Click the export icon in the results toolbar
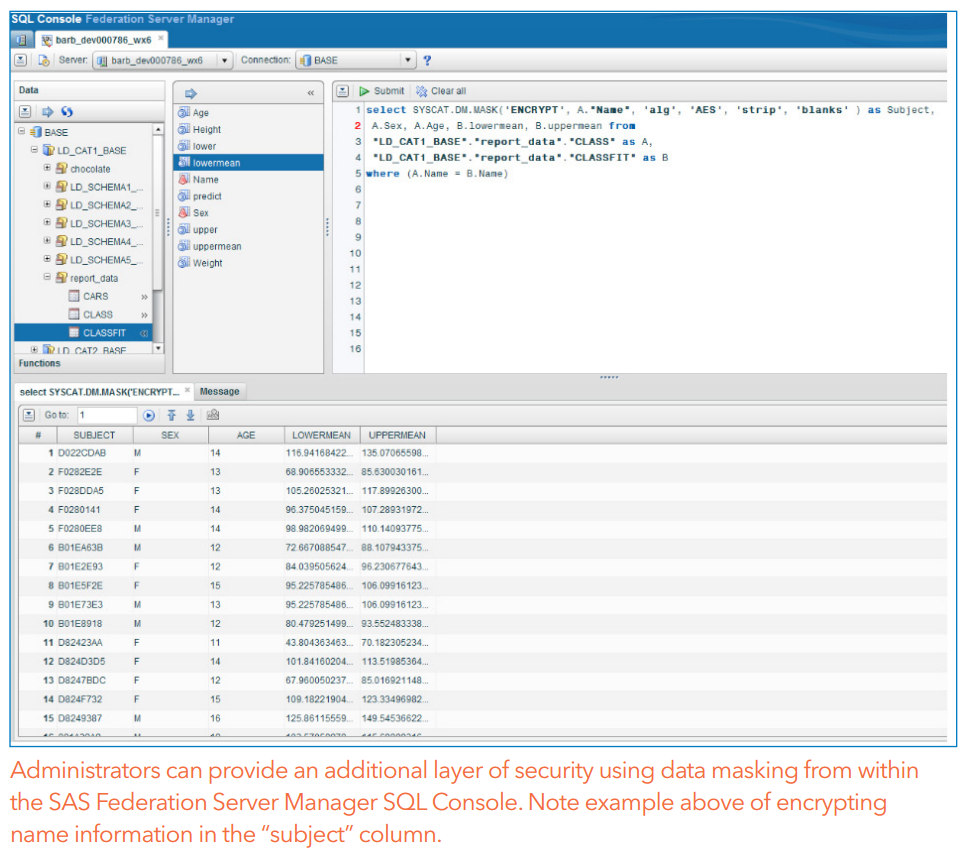 213,414
